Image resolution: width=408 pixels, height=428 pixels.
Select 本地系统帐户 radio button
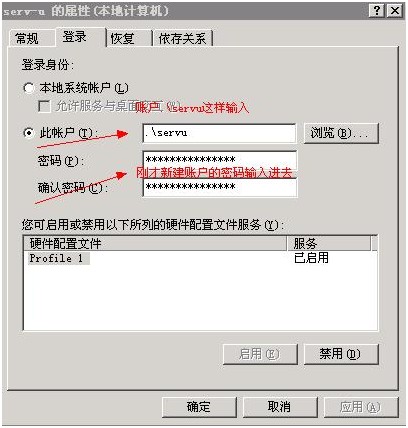(29, 88)
